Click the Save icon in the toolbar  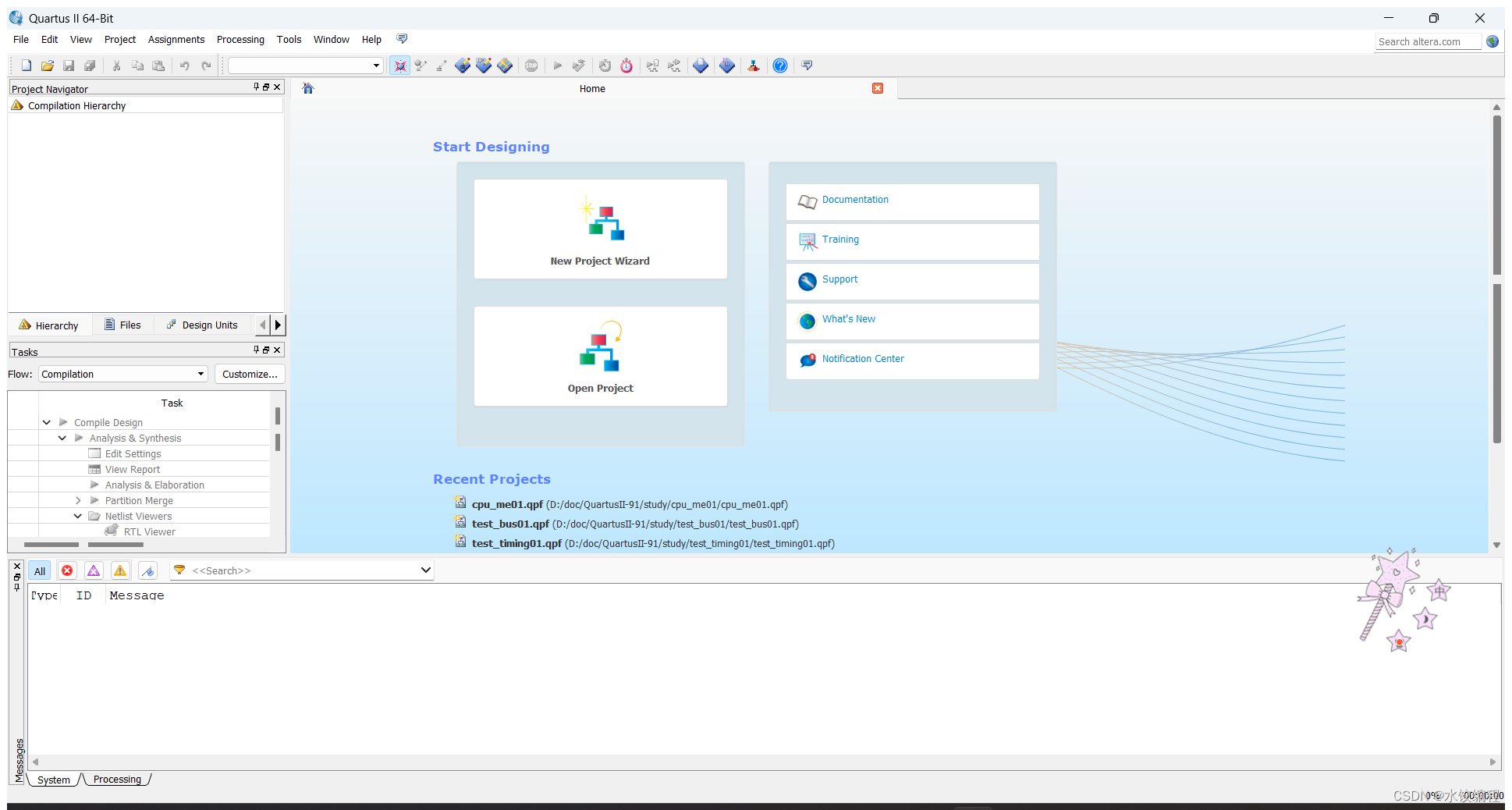point(69,66)
